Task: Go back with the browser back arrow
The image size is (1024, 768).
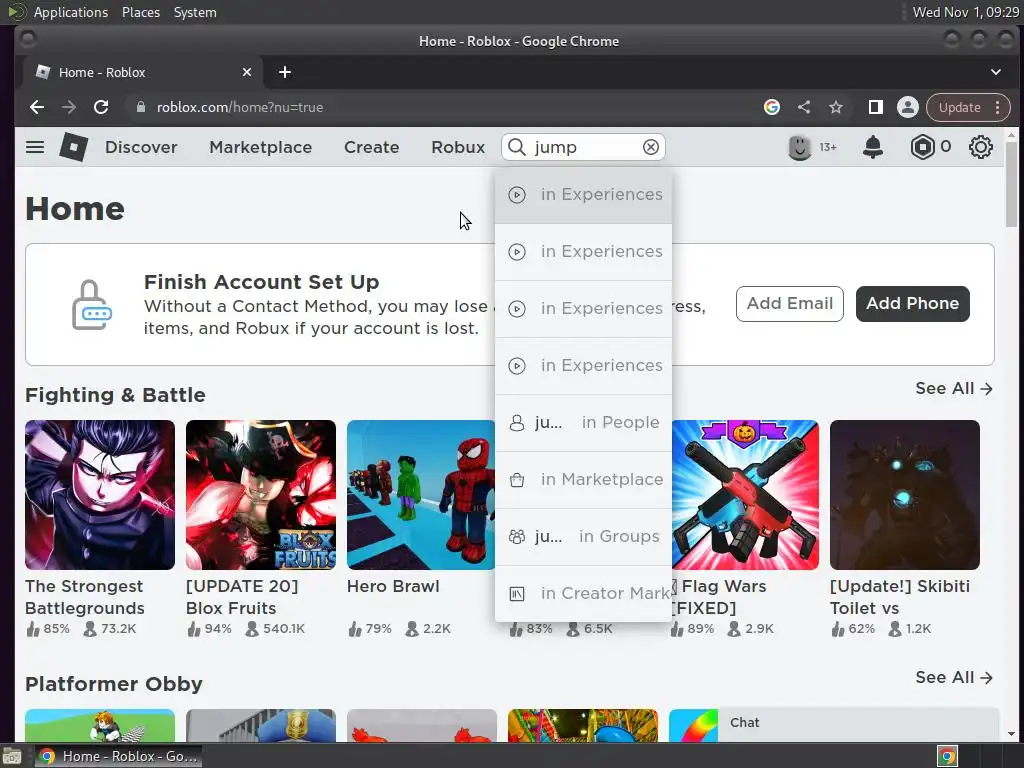Action: click(37, 107)
